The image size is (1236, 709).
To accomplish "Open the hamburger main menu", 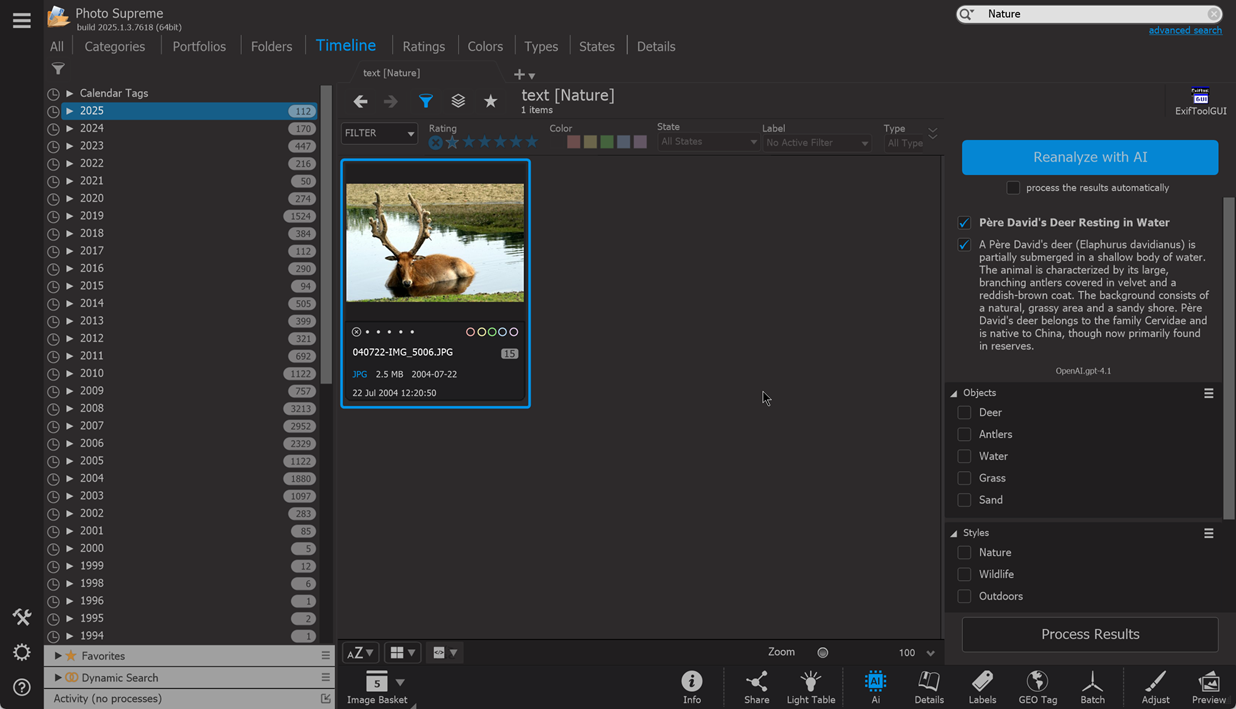I will point(21,20).
